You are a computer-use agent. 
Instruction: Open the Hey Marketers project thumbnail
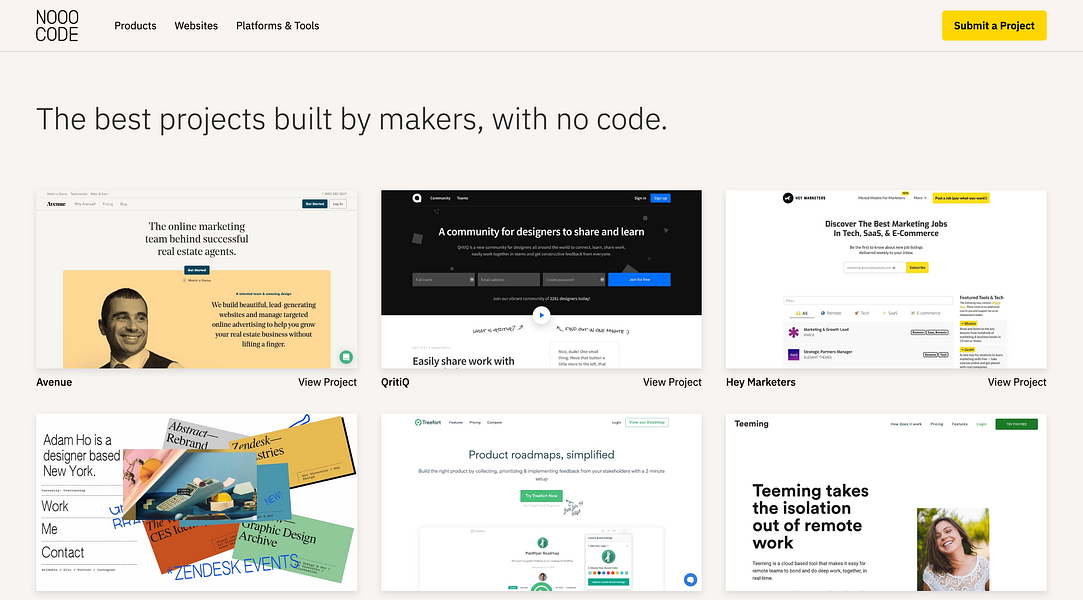click(886, 280)
